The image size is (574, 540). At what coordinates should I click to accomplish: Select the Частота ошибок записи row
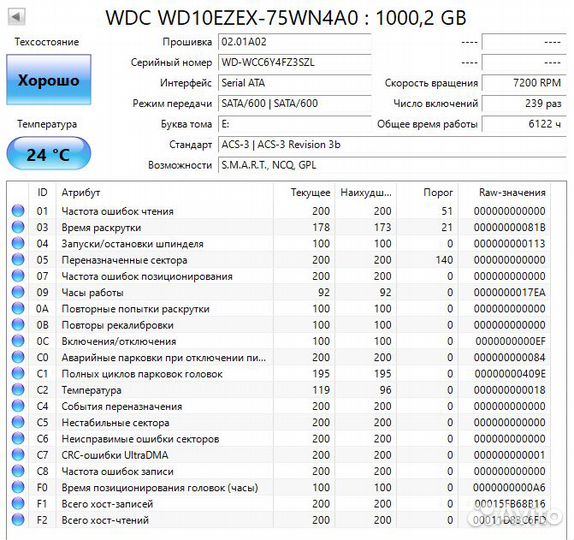pos(279,471)
